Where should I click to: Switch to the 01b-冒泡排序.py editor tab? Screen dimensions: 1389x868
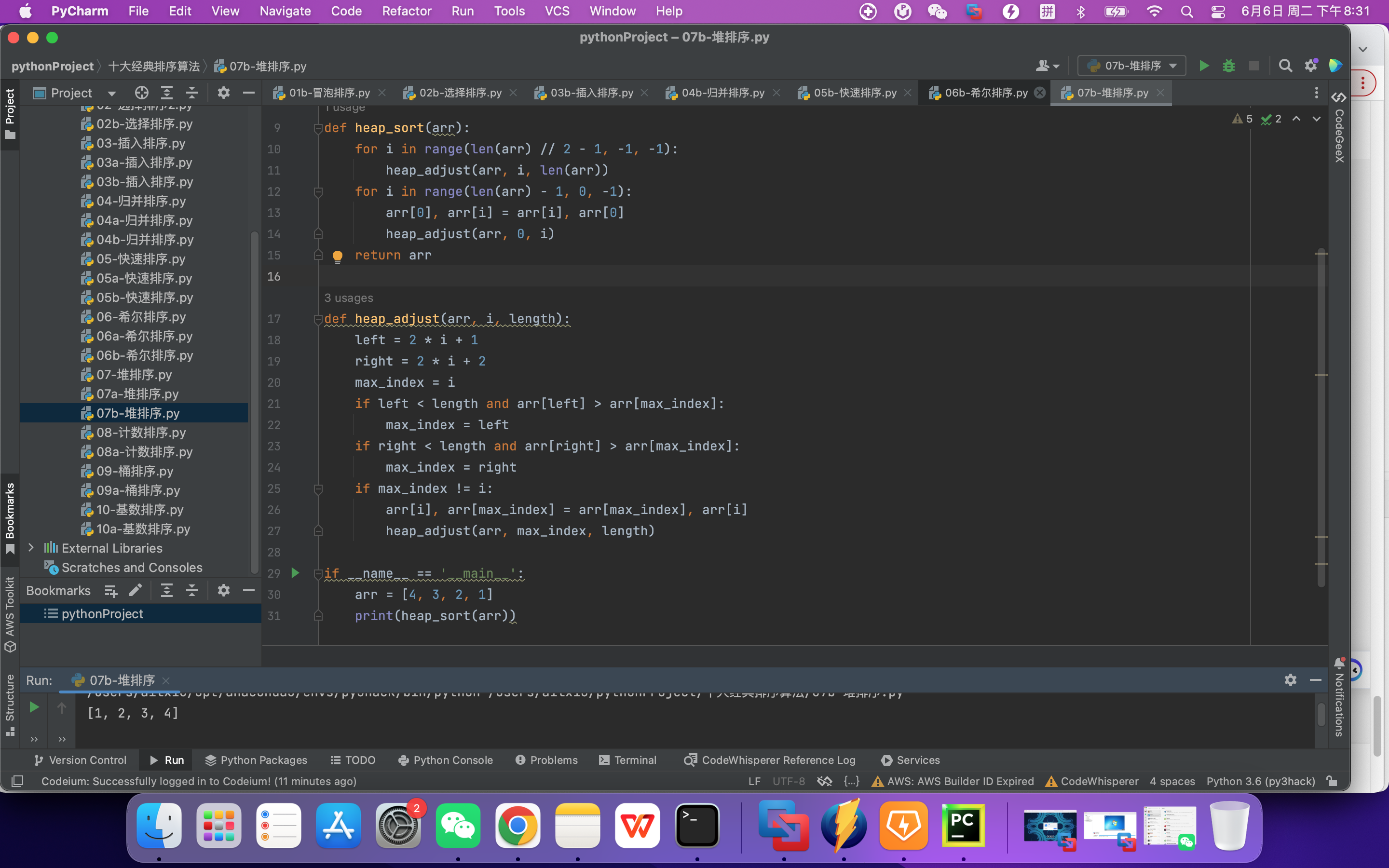click(x=327, y=92)
